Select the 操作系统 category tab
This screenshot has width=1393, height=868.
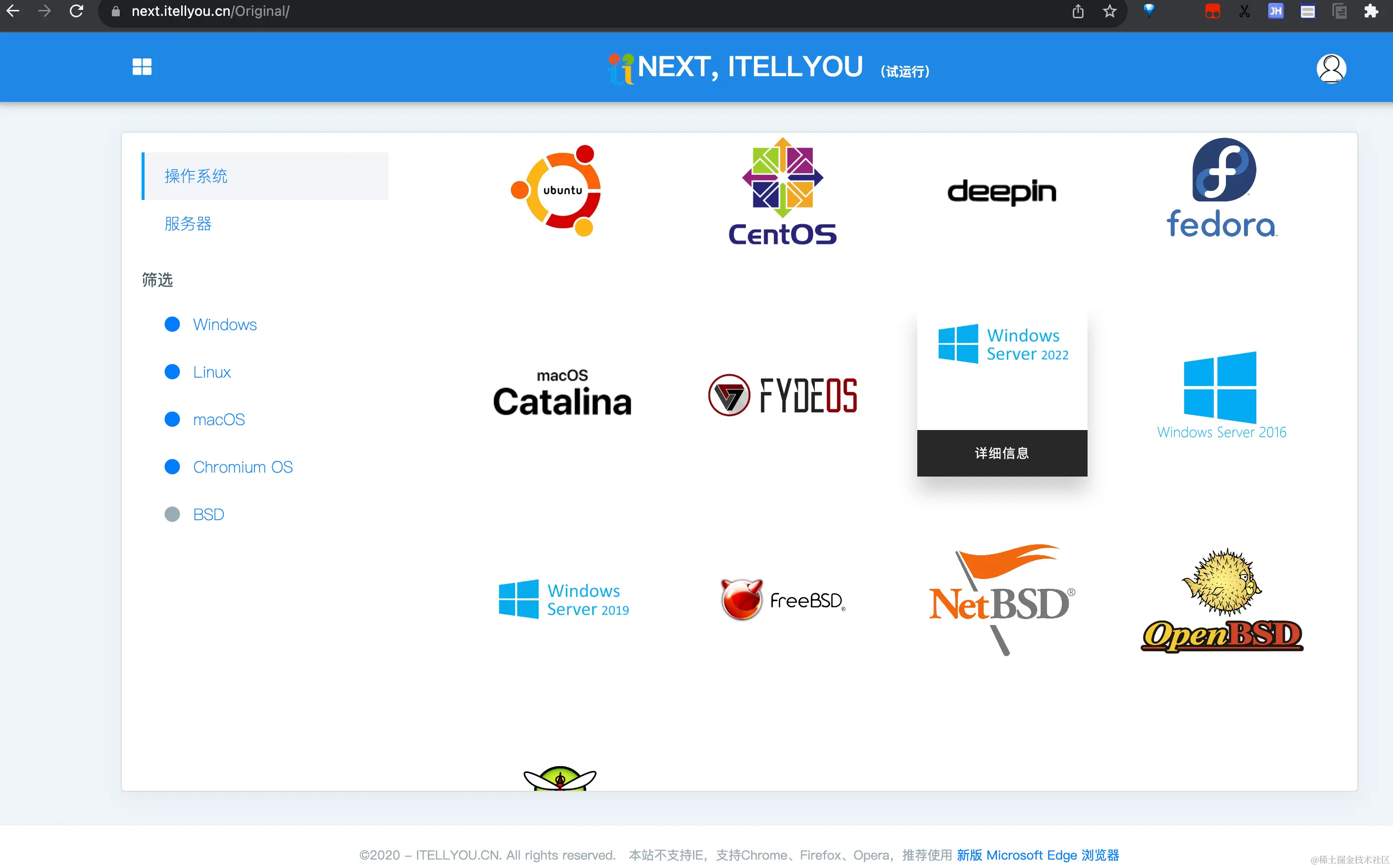click(265, 176)
